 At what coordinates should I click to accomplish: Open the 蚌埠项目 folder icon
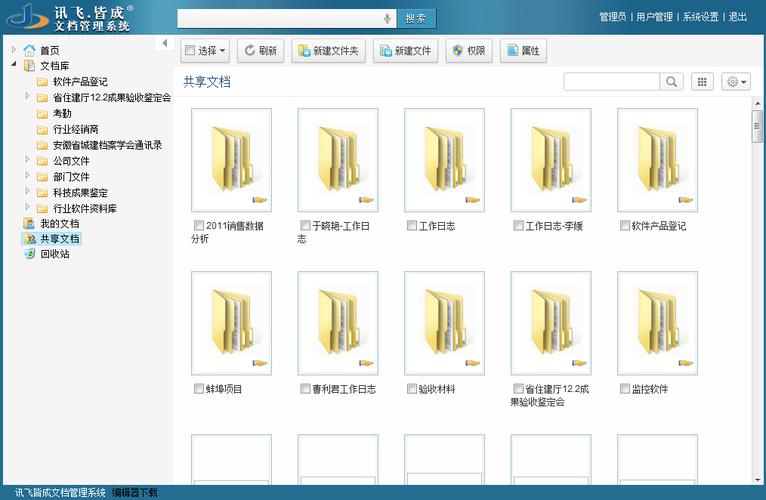click(232, 324)
